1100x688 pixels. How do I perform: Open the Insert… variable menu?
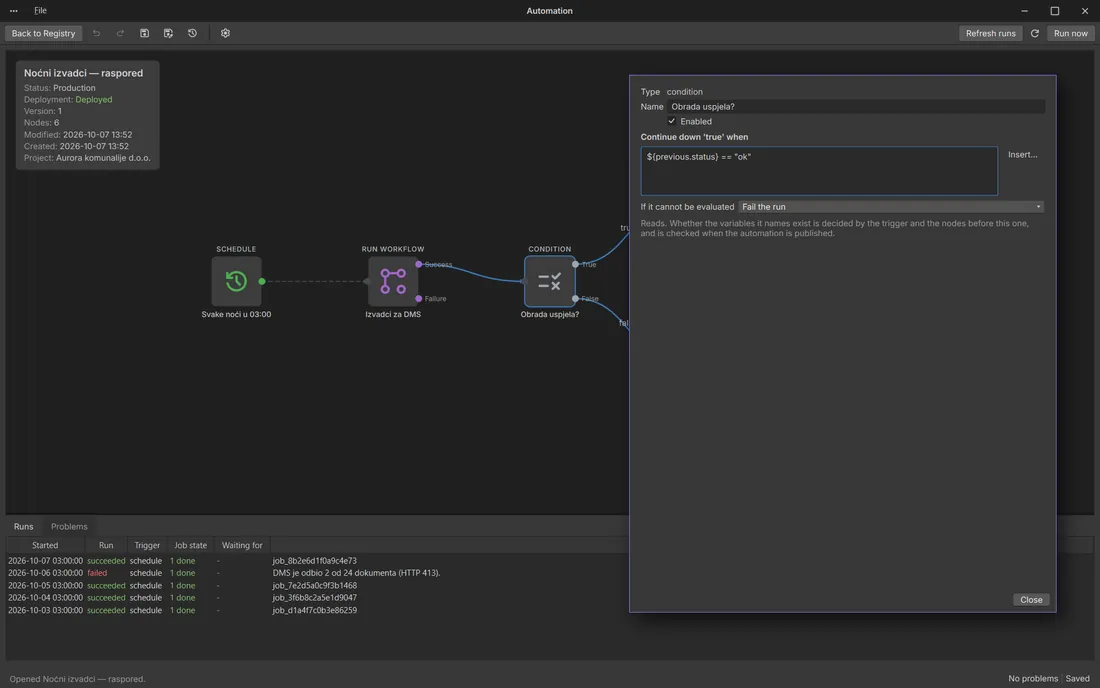click(1022, 154)
